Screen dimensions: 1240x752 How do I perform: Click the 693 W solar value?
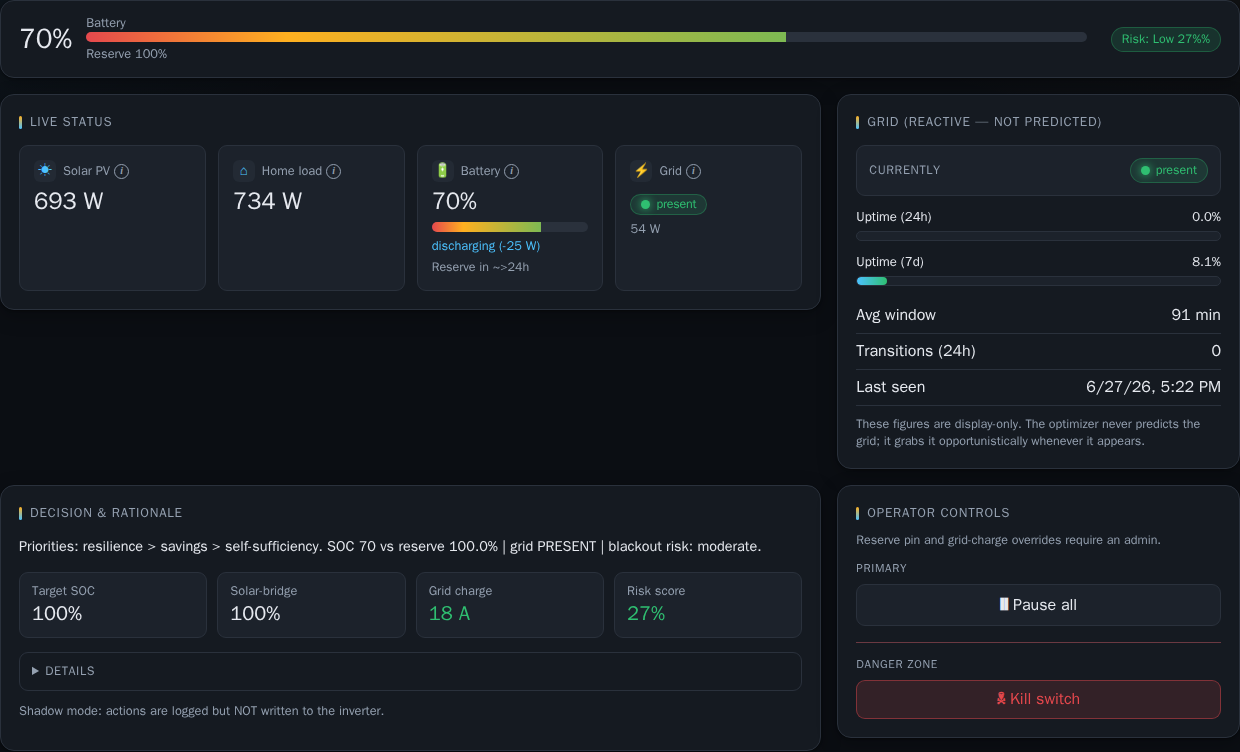click(x=69, y=201)
